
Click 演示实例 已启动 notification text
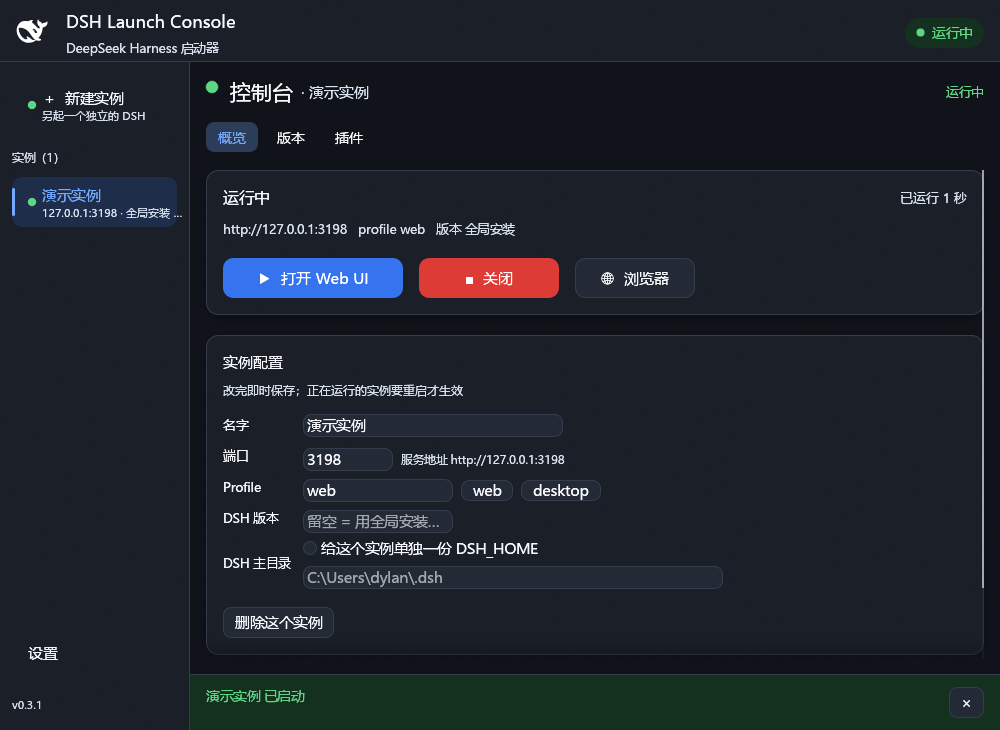click(255, 696)
